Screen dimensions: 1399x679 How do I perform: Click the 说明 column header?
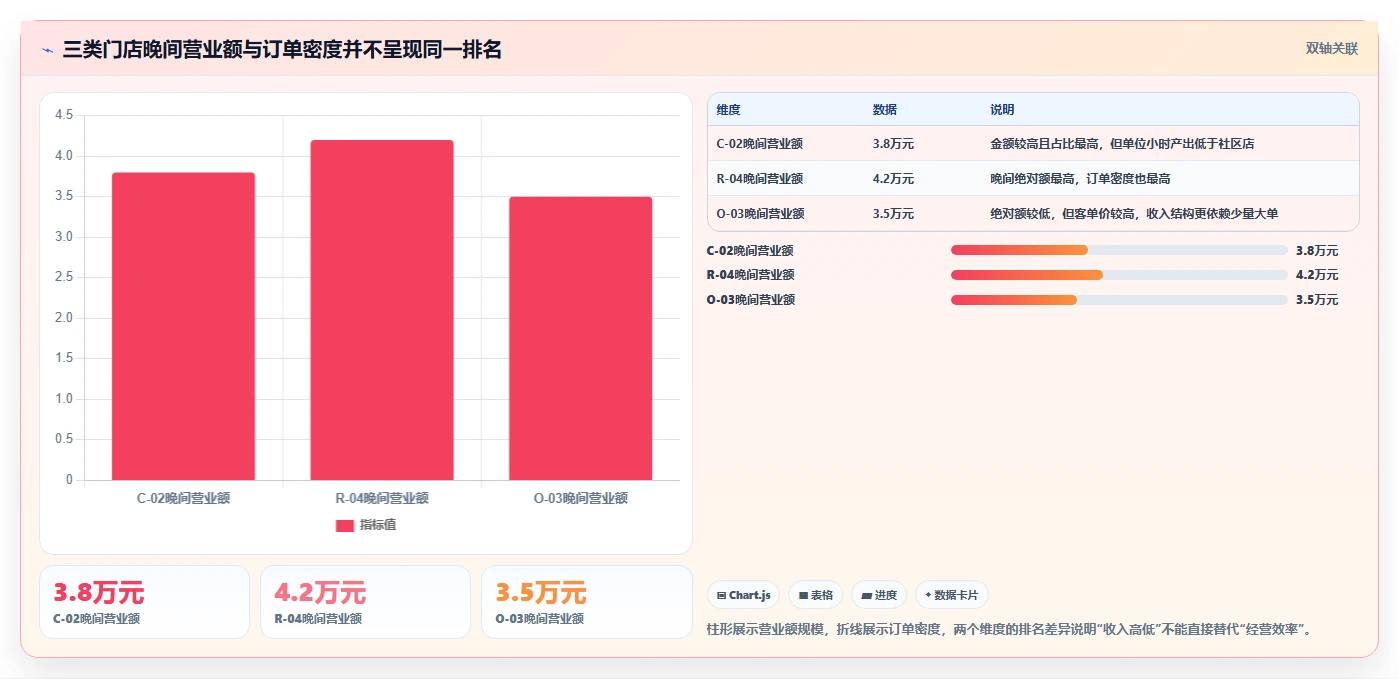(1002, 110)
